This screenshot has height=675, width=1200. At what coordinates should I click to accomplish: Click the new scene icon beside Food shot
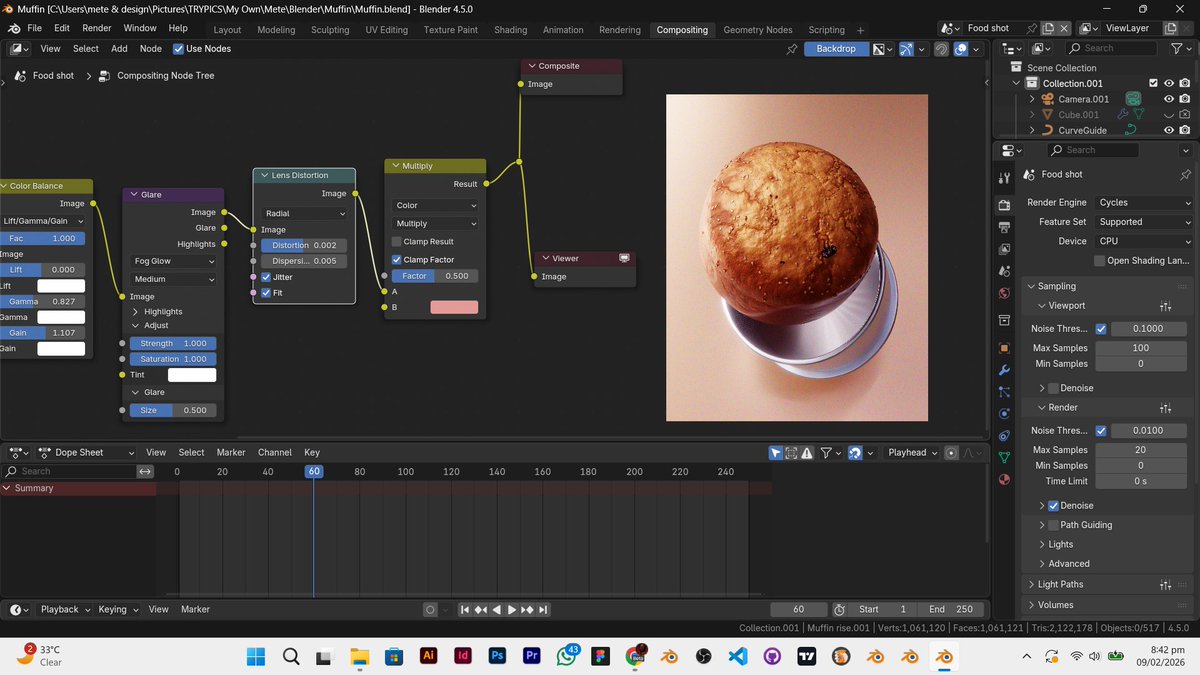point(1048,28)
